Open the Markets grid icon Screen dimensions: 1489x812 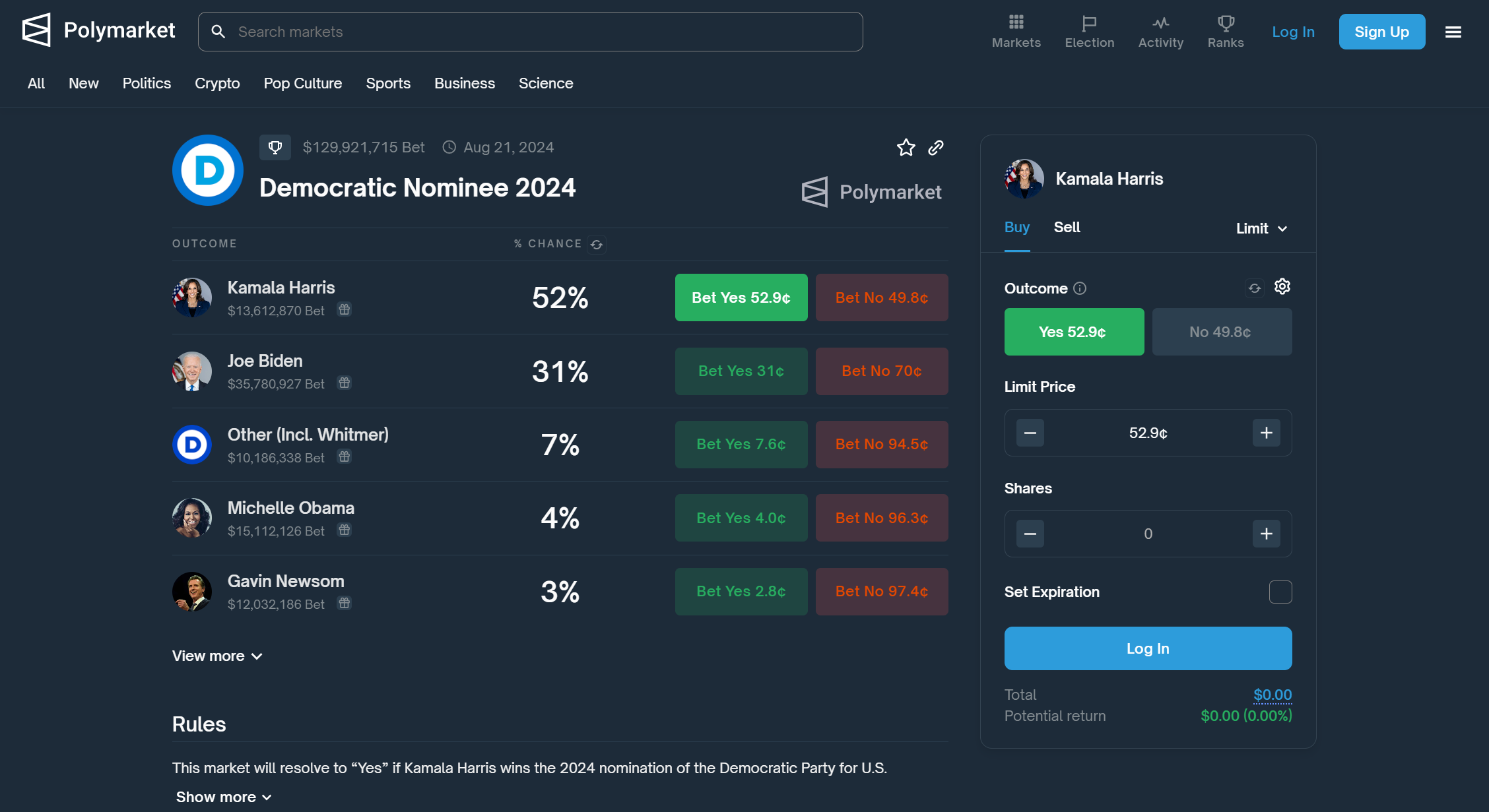tap(1016, 22)
